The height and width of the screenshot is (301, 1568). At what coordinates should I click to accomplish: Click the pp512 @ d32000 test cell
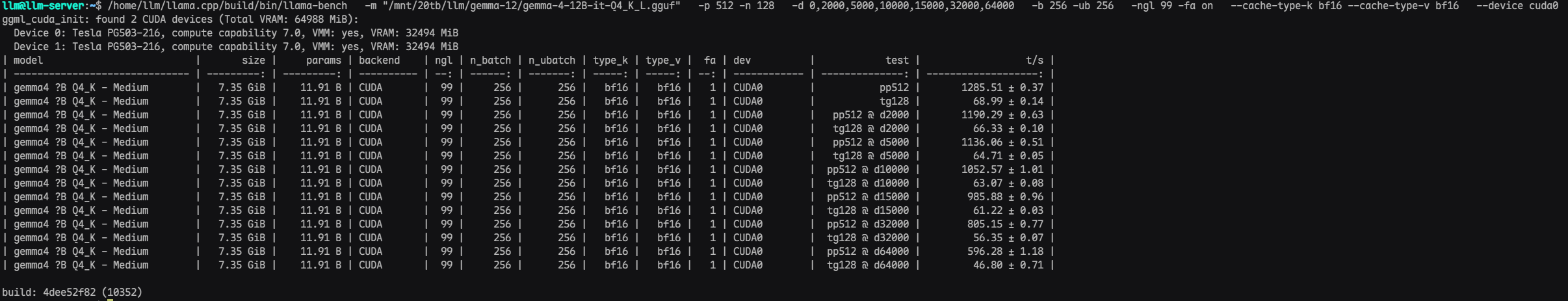[868, 224]
